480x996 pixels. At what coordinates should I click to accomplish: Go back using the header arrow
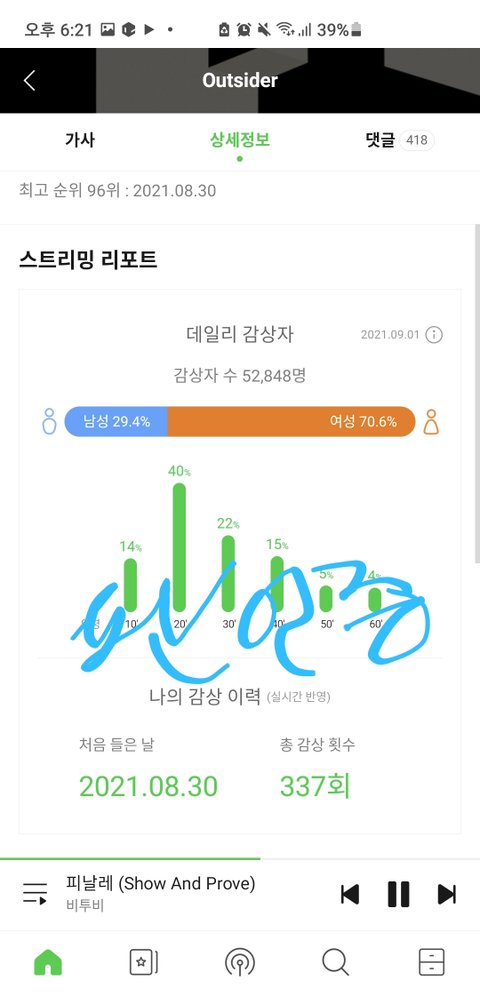point(29,81)
